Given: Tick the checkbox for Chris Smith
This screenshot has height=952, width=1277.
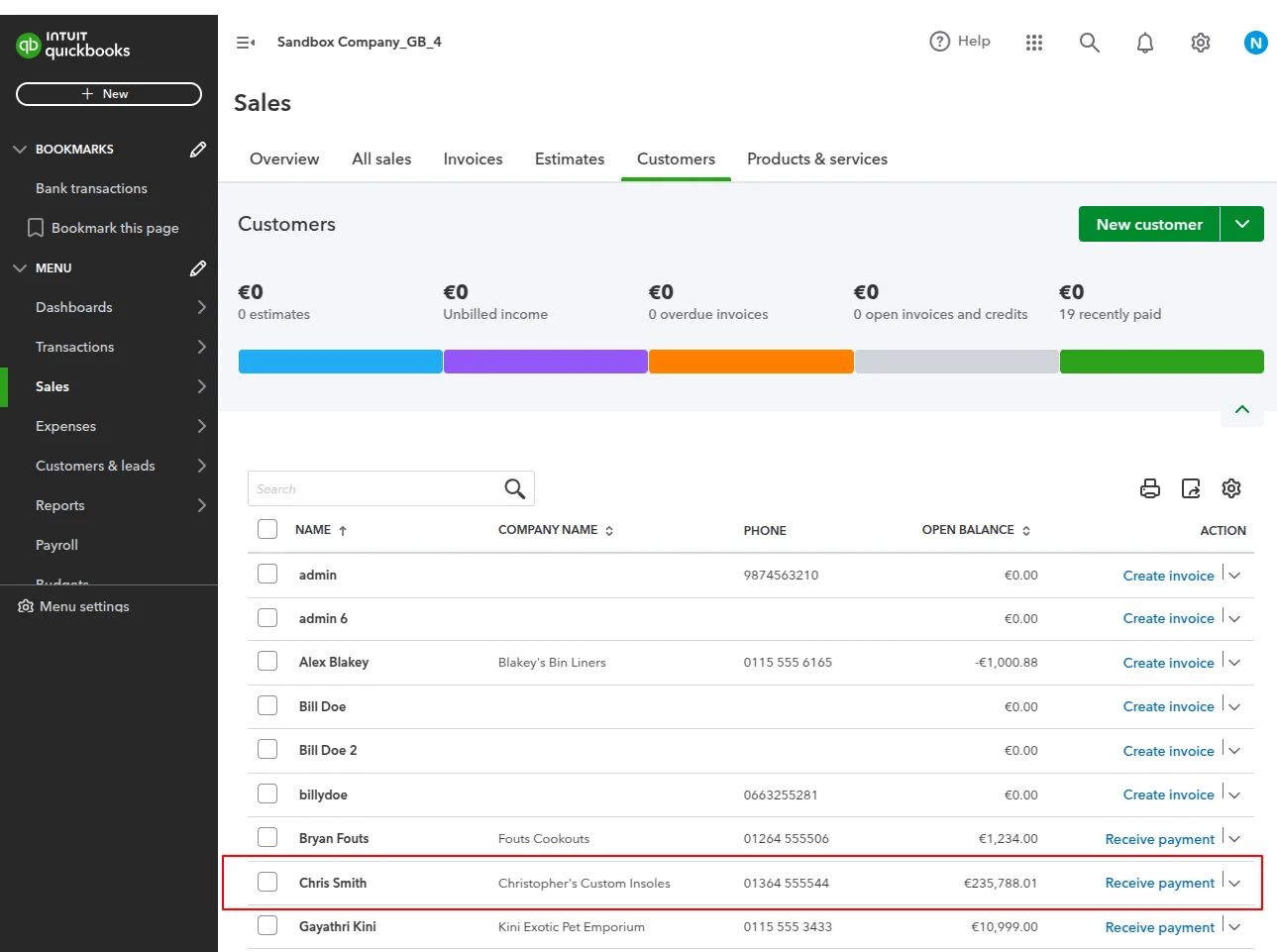Looking at the screenshot, I should point(267,882).
